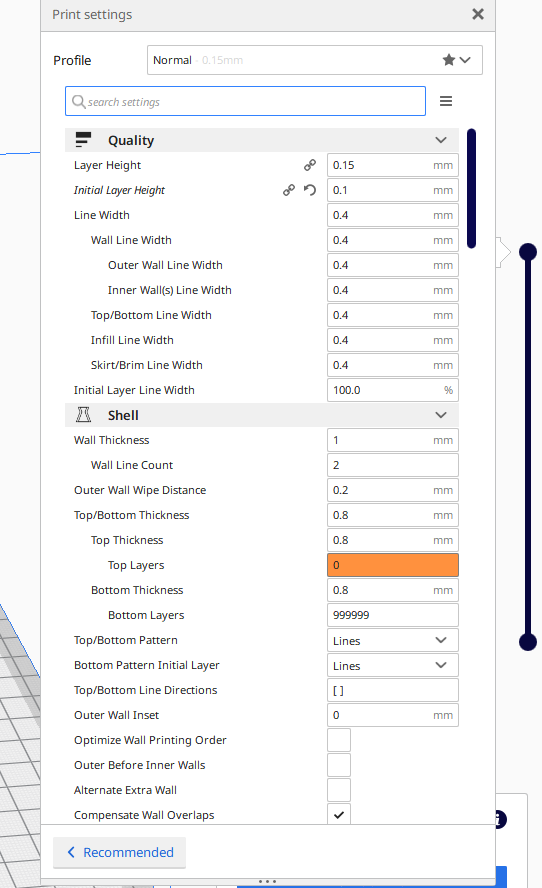542x888 pixels.
Task: Click the star icon in Profile box
Action: [449, 60]
